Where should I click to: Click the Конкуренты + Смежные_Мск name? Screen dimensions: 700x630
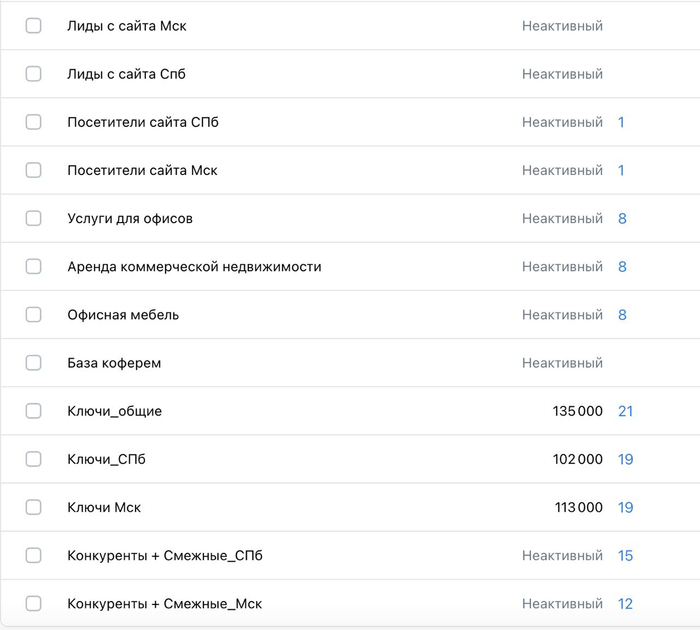[165, 604]
